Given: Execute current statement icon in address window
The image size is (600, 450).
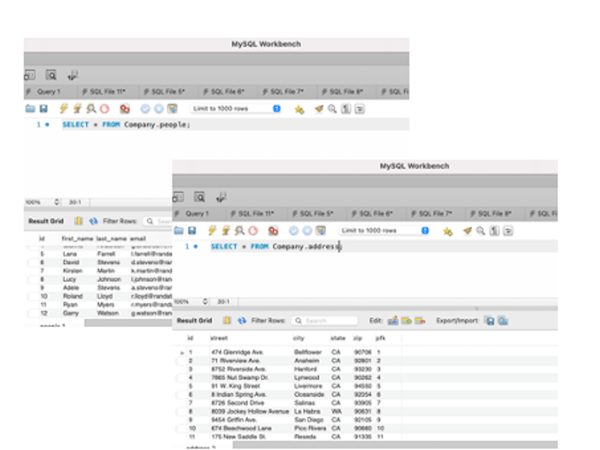Looking at the screenshot, I should 226,231.
